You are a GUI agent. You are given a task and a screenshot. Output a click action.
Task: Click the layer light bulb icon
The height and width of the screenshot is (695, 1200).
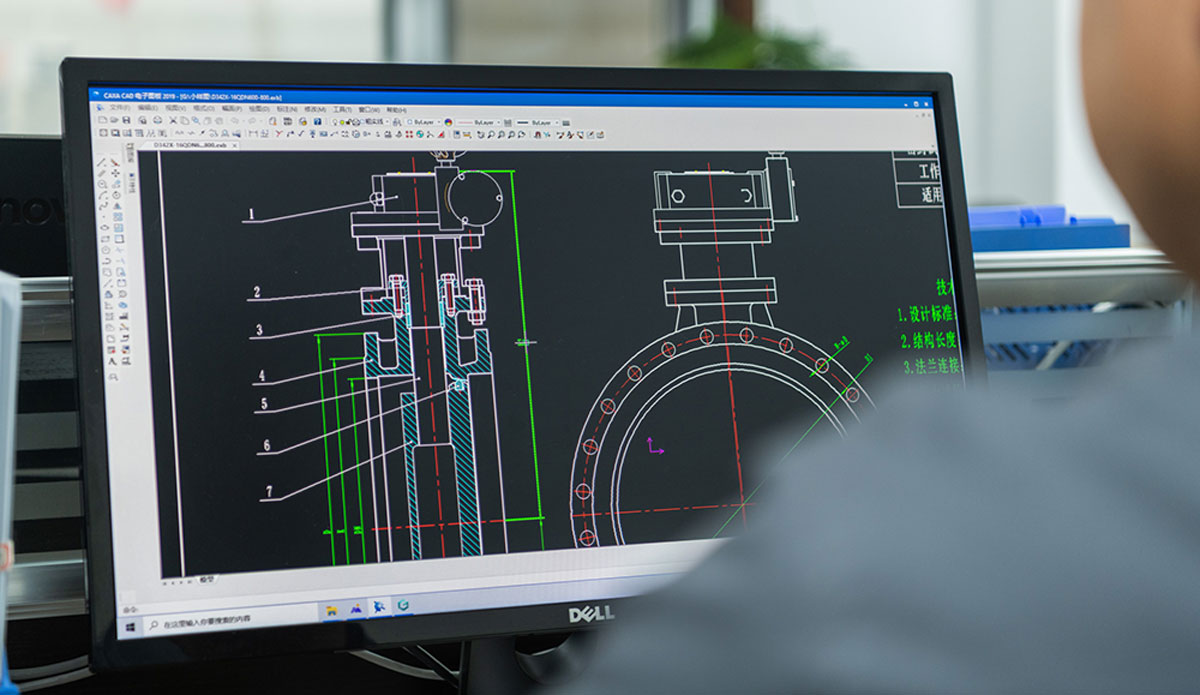coord(335,123)
